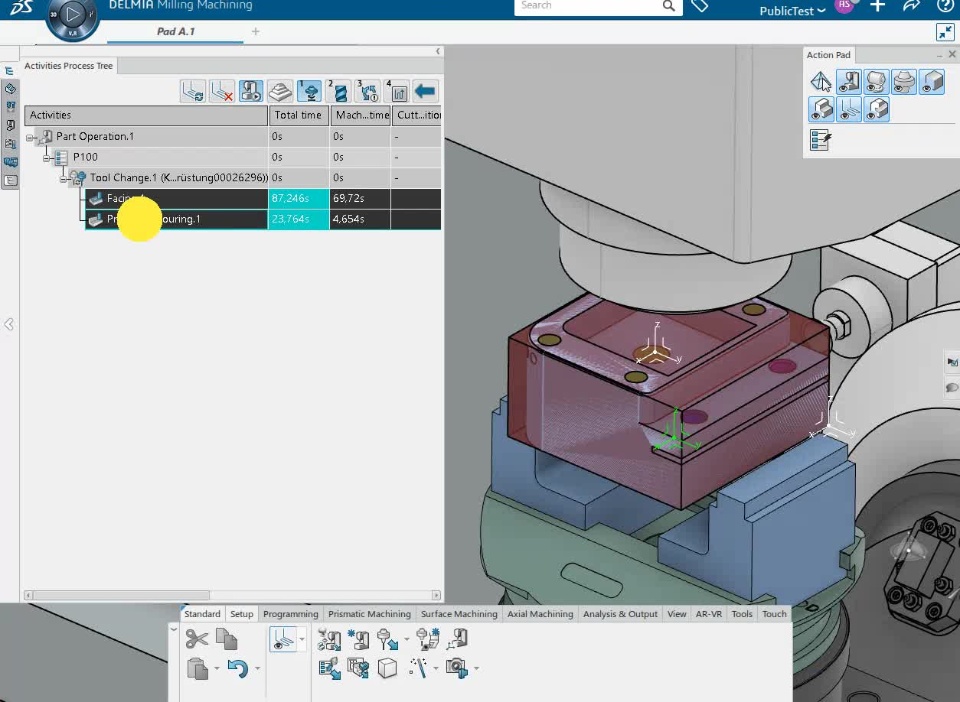The width and height of the screenshot is (960, 702).
Task: Toggle the numbered option 1 button
Action: [x=309, y=91]
